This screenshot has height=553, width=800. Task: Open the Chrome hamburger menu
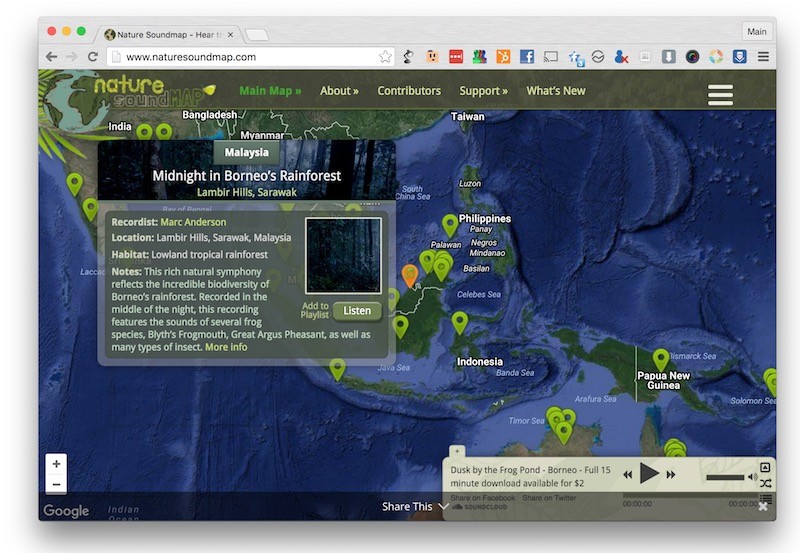pos(763,57)
